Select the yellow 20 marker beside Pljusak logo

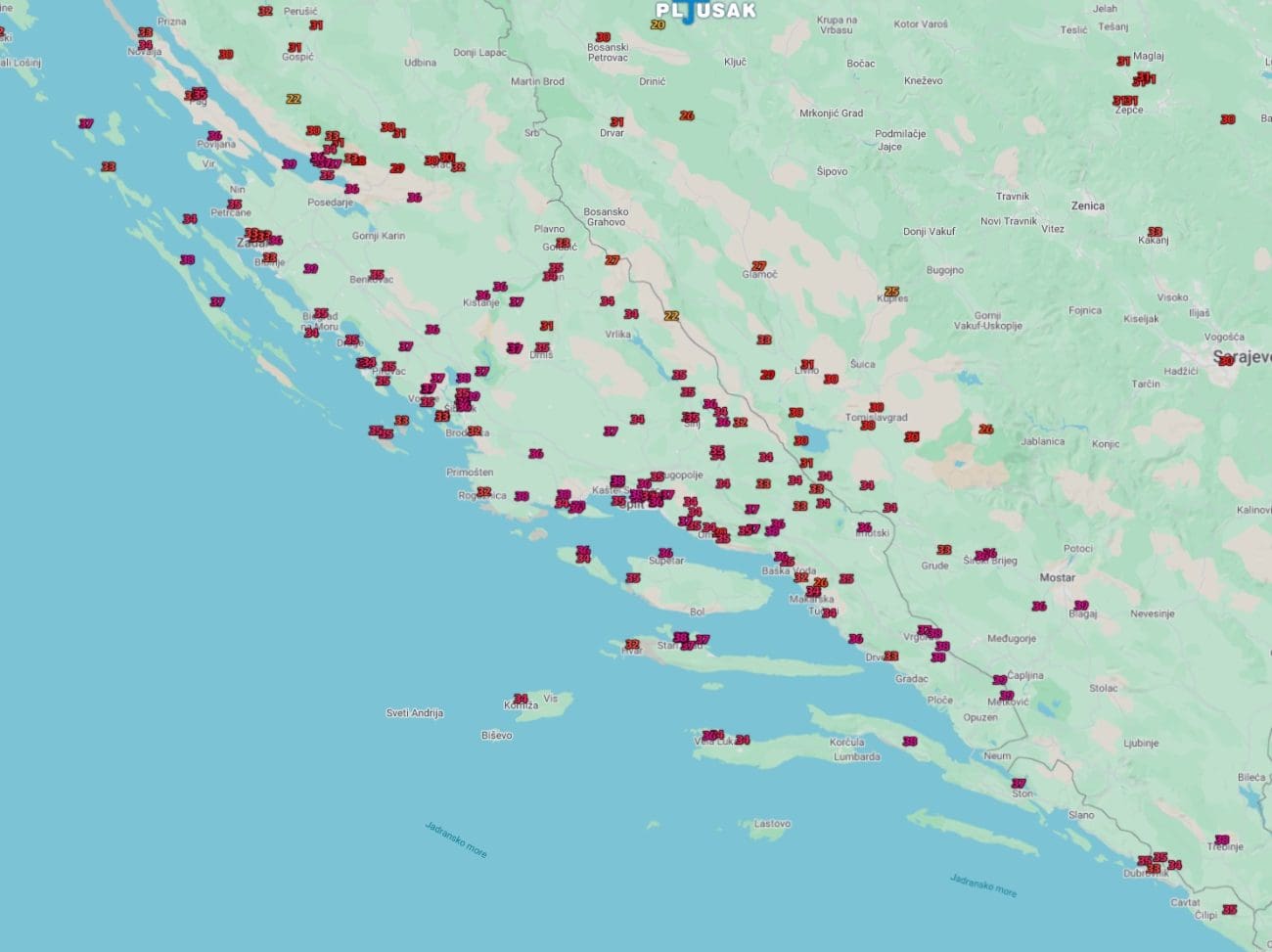658,24
